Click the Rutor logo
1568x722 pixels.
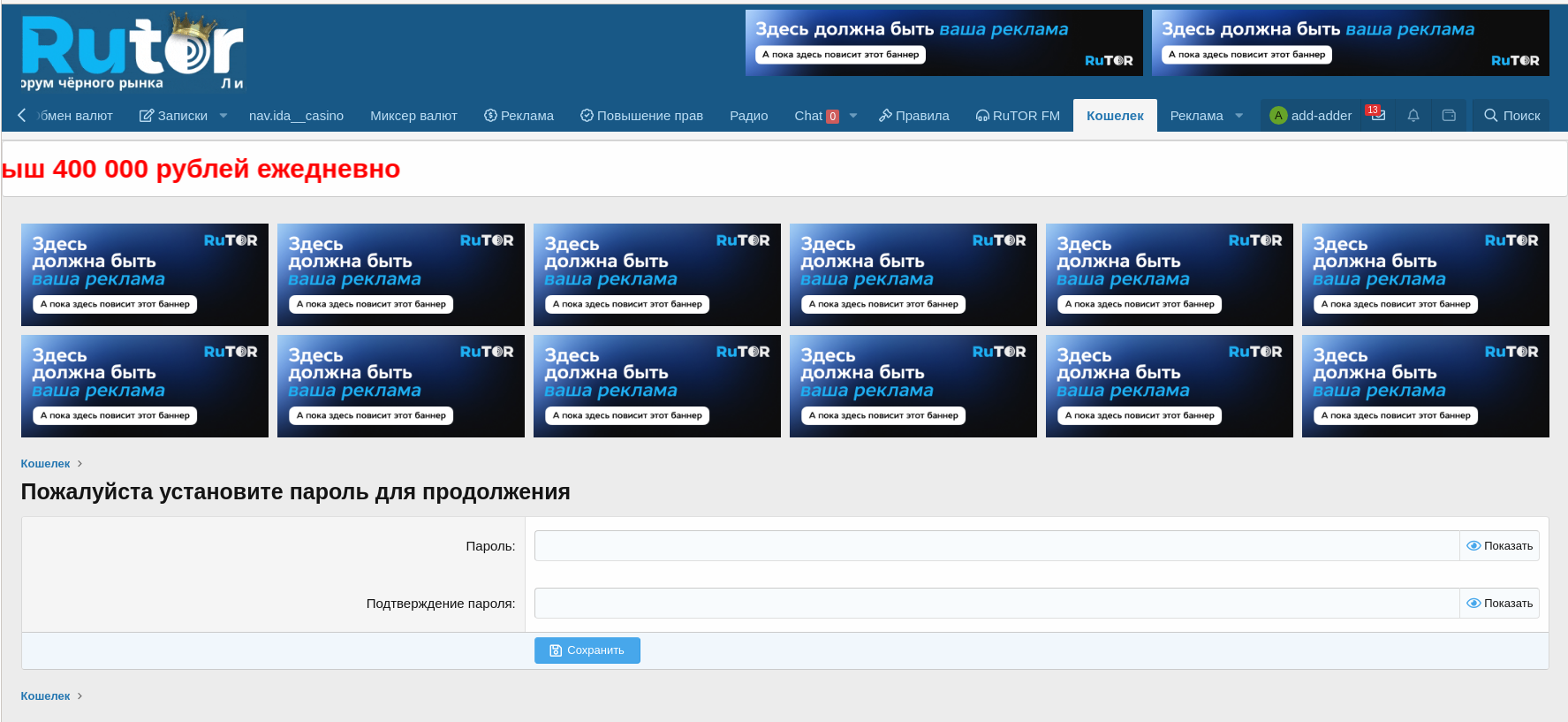click(133, 53)
